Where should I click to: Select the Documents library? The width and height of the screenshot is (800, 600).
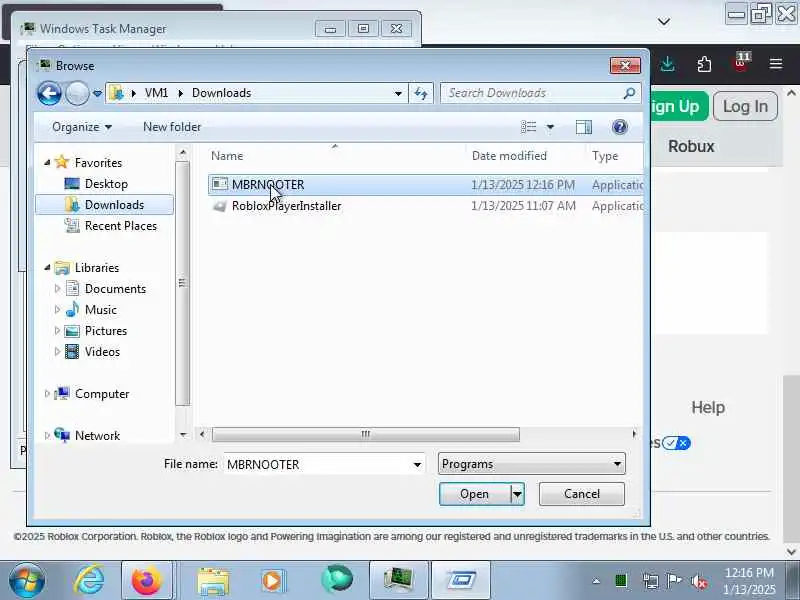[x=115, y=289]
